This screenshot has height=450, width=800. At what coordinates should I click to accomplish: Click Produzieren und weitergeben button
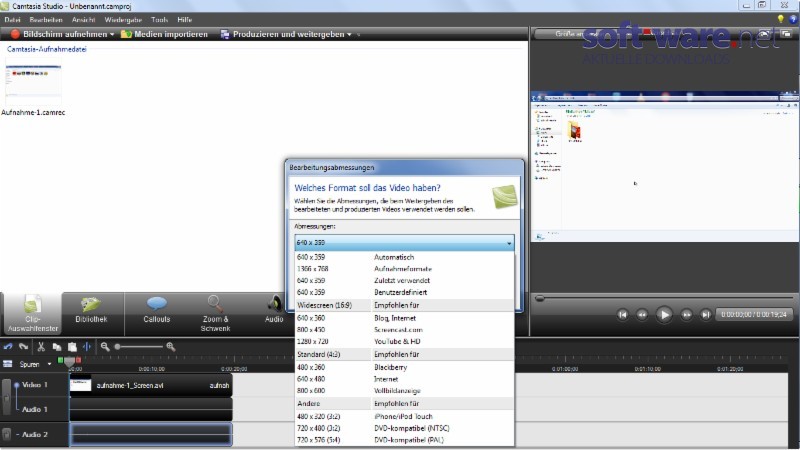coord(282,34)
